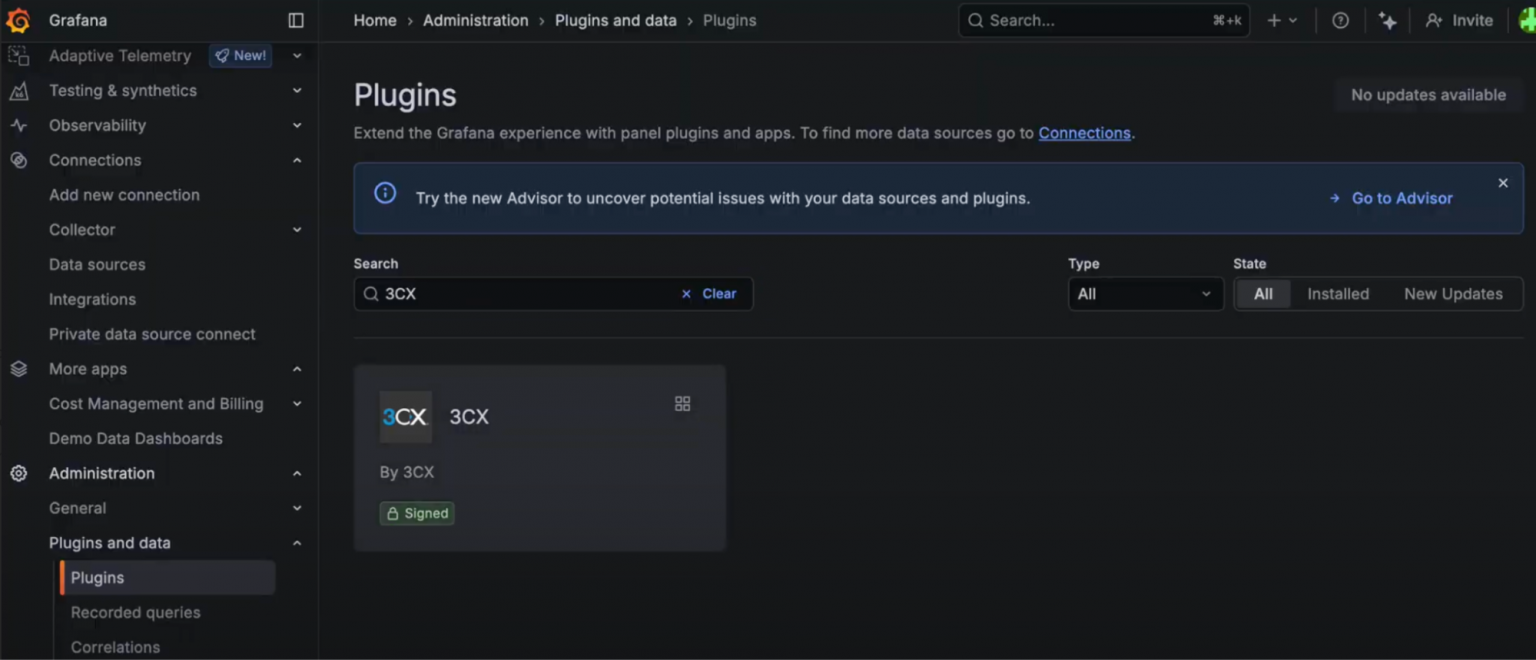Open Add new connection

[124, 195]
